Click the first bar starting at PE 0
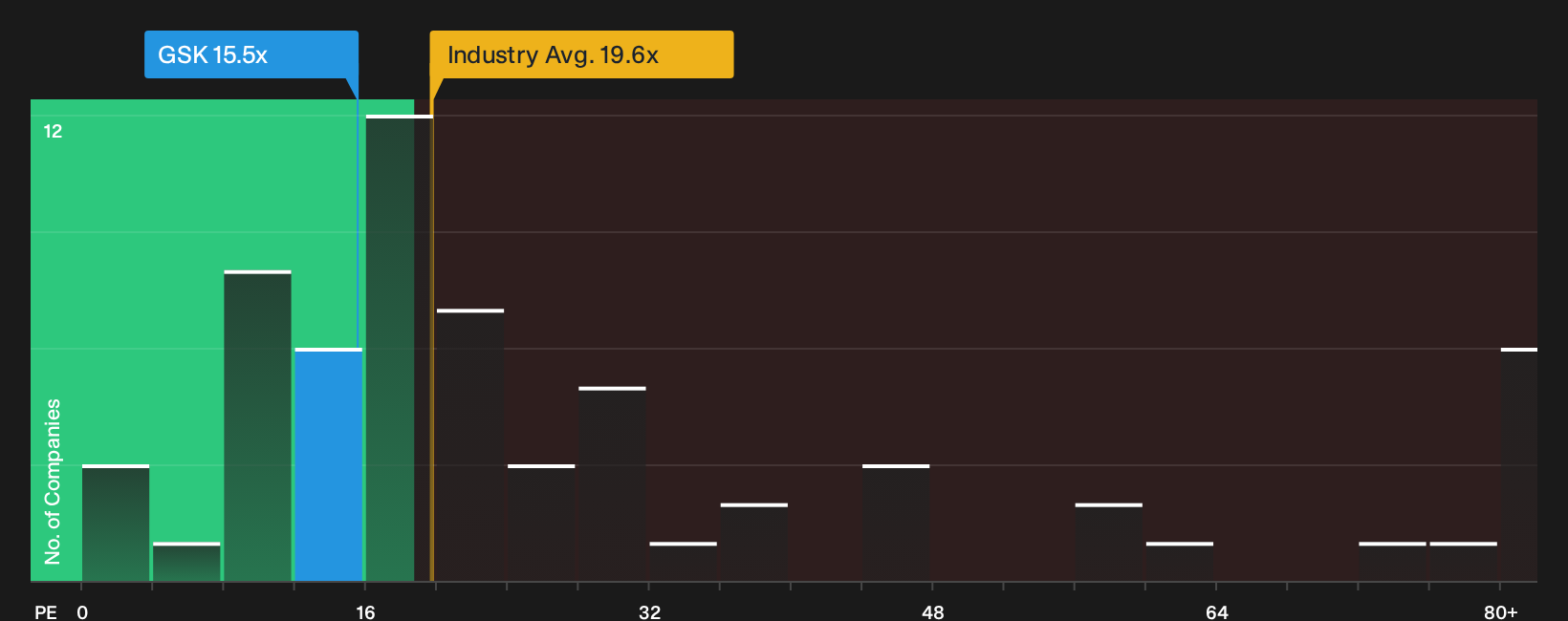Screen dimensions: 1568x621 (x=116, y=523)
